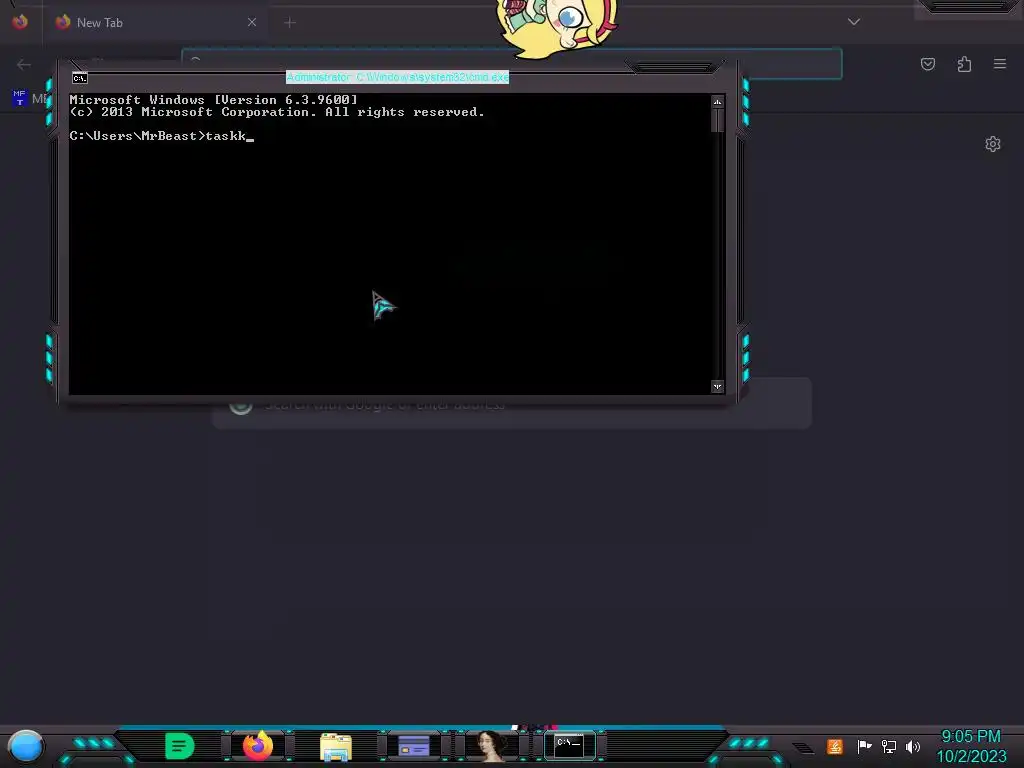Open Firefox new tab personalize gear
The height and width of the screenshot is (768, 1024).
coord(993,144)
